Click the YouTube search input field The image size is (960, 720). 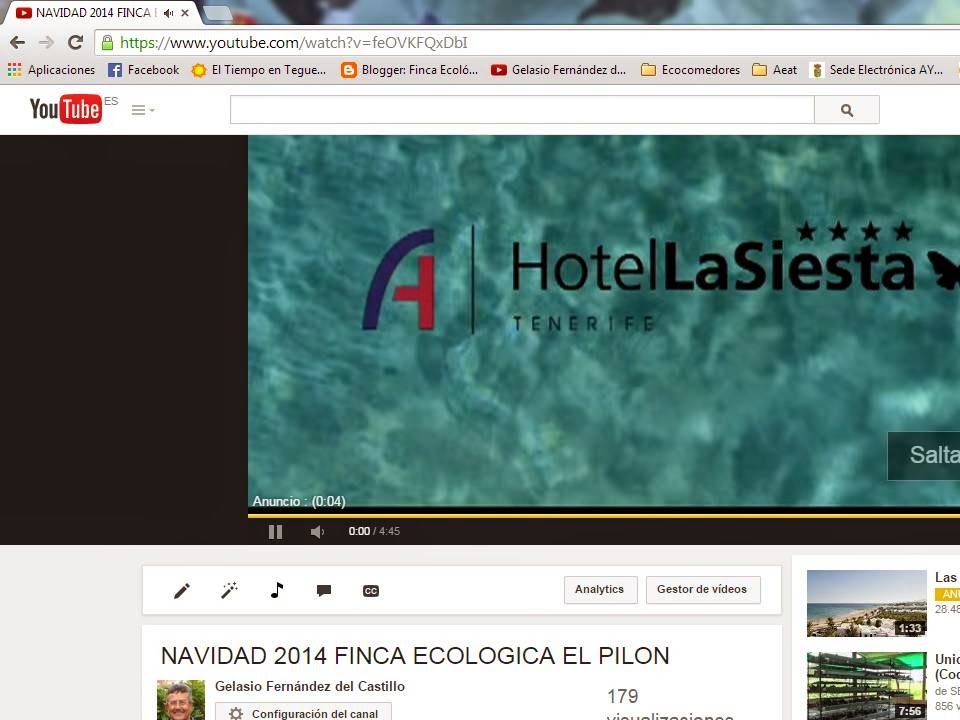click(522, 110)
